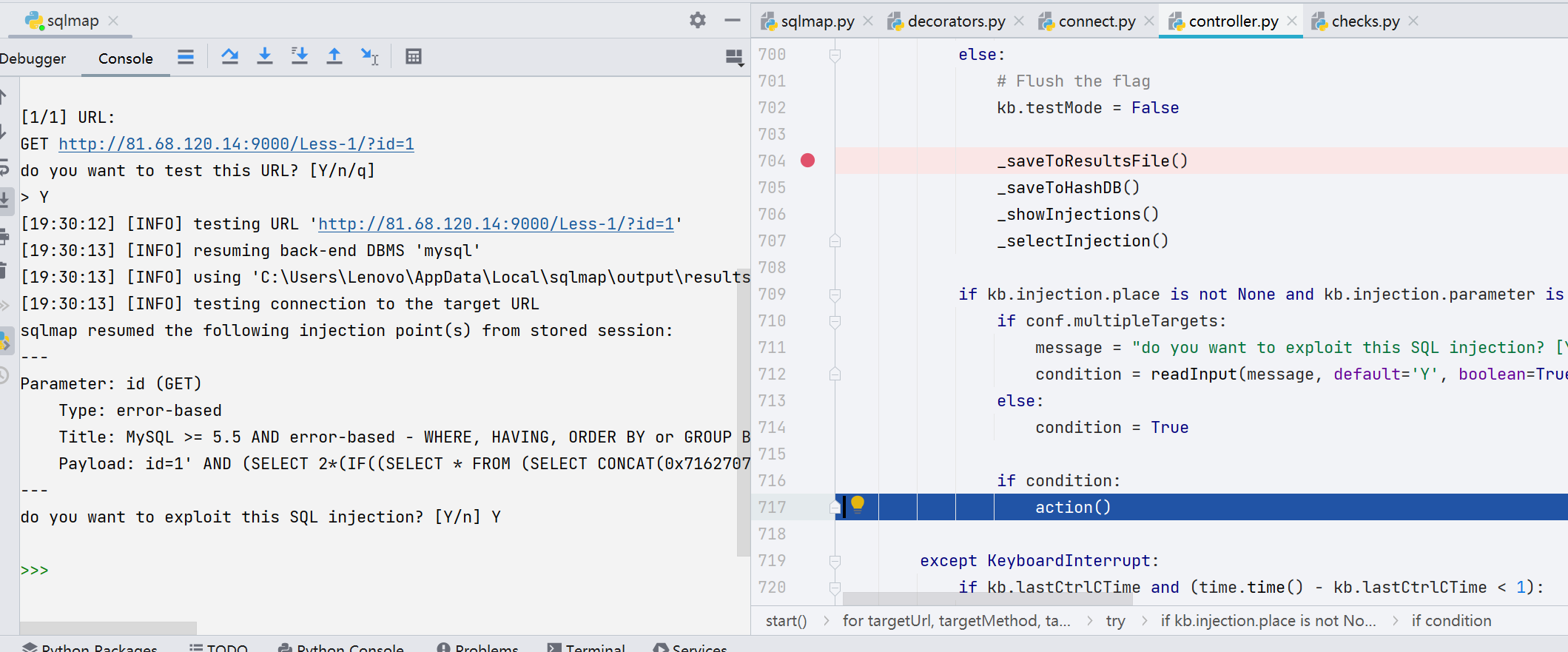Image resolution: width=1568 pixels, height=652 pixels.
Task: Click the down arrow in console sidebar
Action: click(x=4, y=133)
